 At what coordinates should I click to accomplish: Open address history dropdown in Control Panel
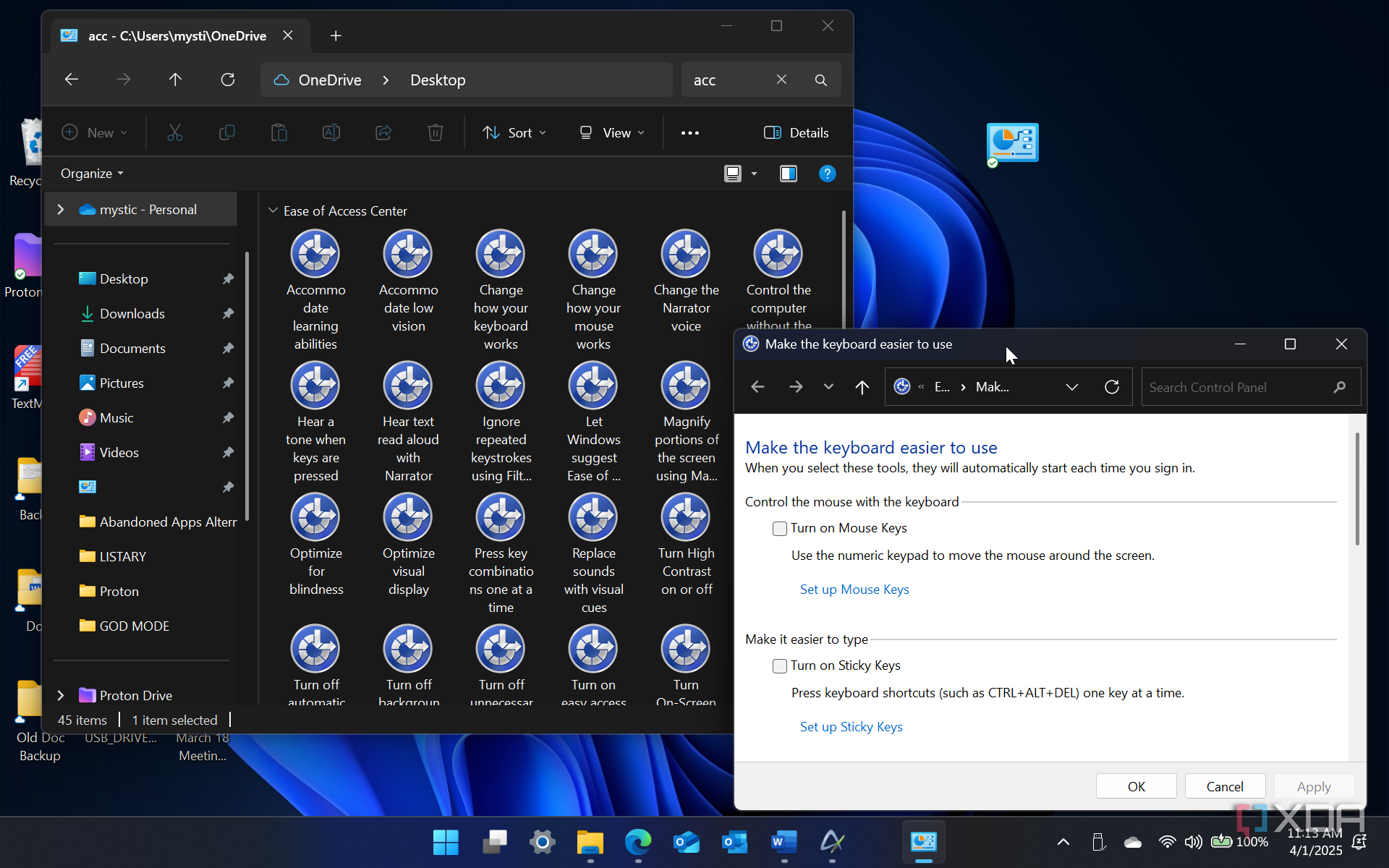coord(1072,387)
